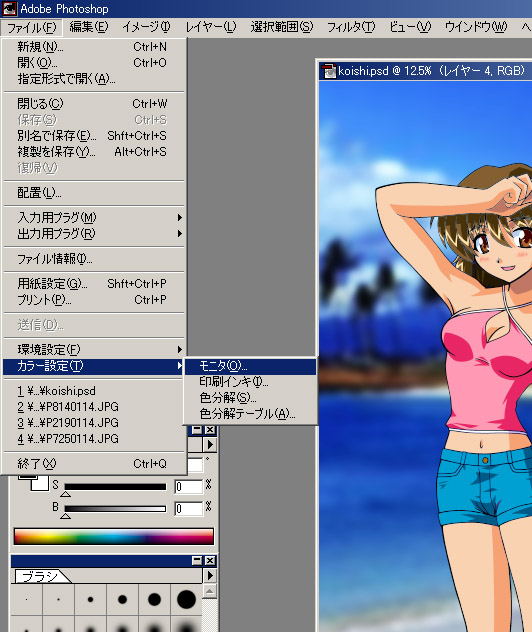Open the brushes palette flyout menu arrow
532x632 pixels.
tap(210, 576)
